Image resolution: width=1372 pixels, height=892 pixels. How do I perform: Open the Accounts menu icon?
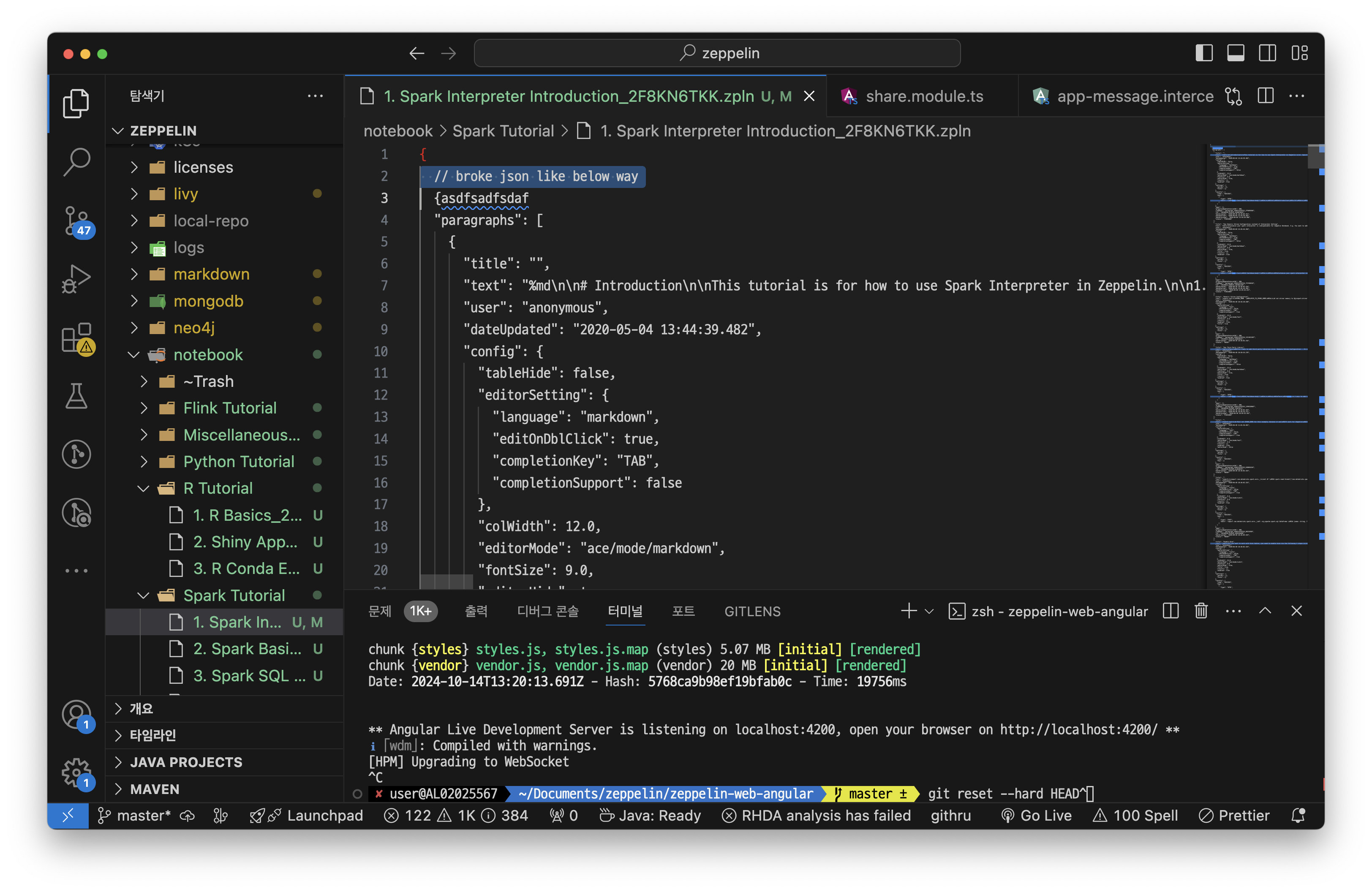point(76,715)
